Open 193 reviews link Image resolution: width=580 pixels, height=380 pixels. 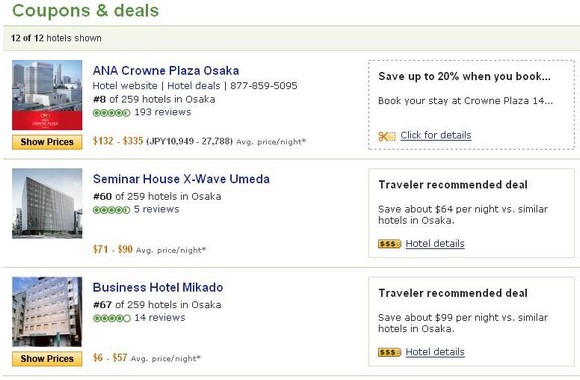pyautogui.click(x=163, y=112)
